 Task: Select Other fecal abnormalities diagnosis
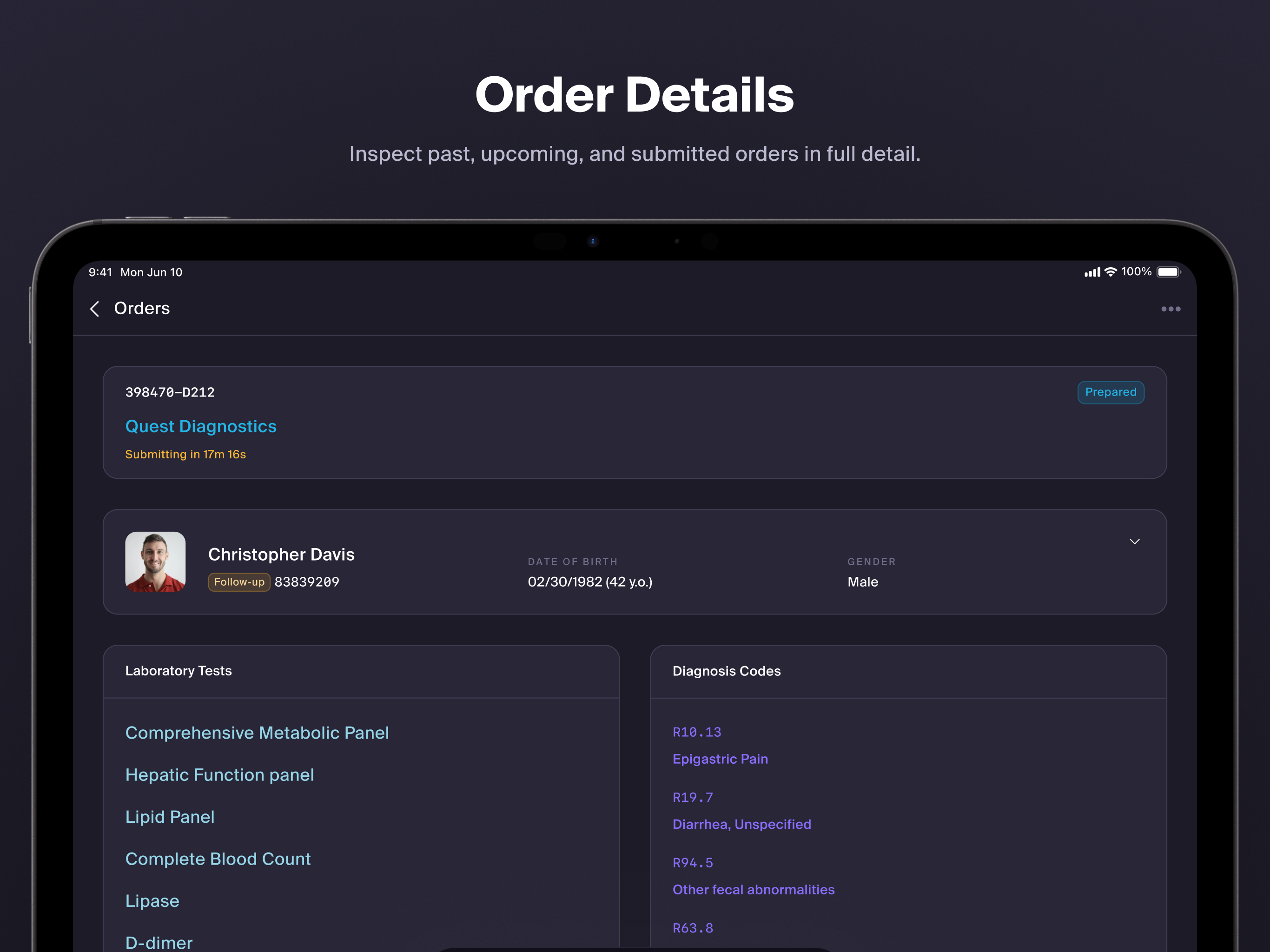click(x=753, y=890)
